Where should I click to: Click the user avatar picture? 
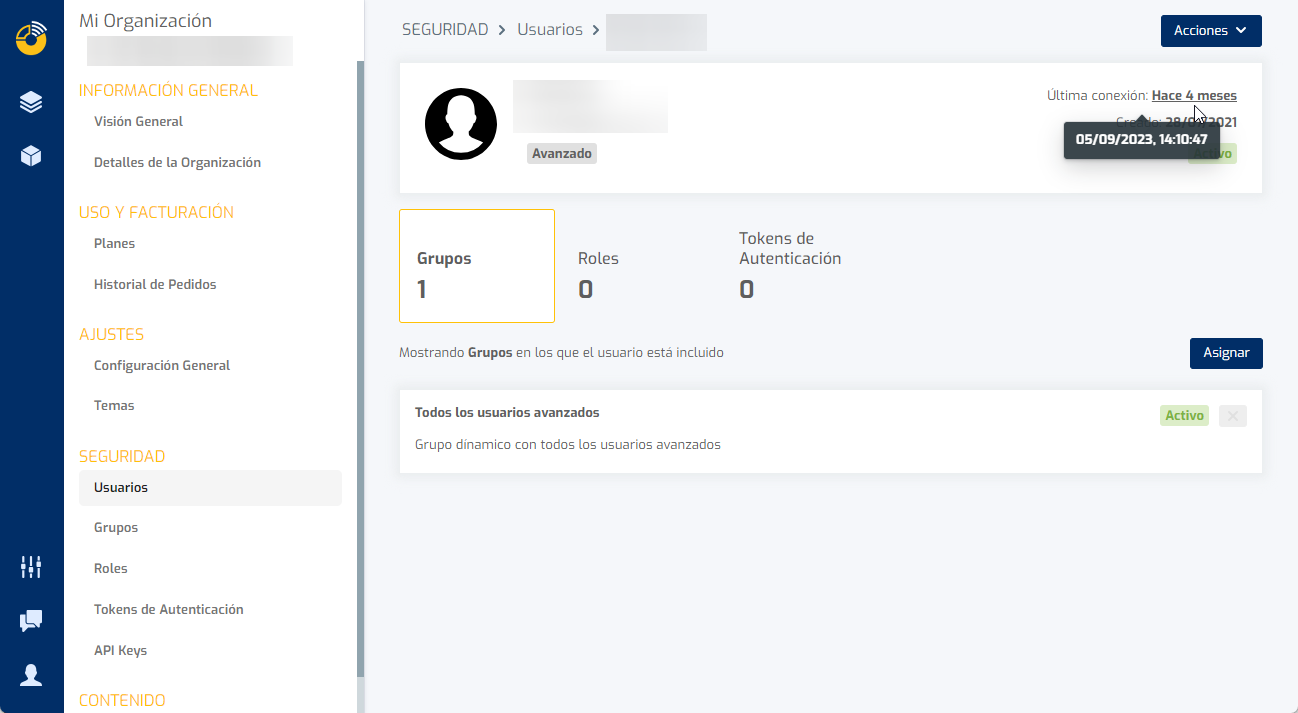(x=461, y=124)
